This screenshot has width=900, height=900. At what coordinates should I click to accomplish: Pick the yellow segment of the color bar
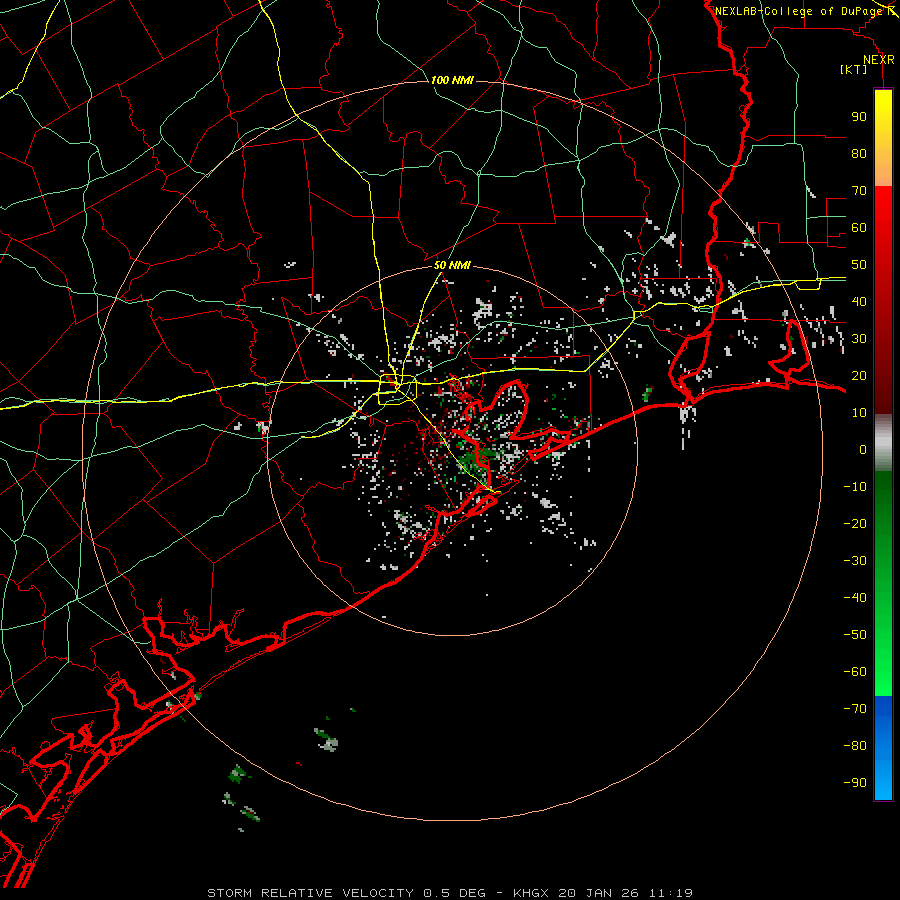point(883,138)
